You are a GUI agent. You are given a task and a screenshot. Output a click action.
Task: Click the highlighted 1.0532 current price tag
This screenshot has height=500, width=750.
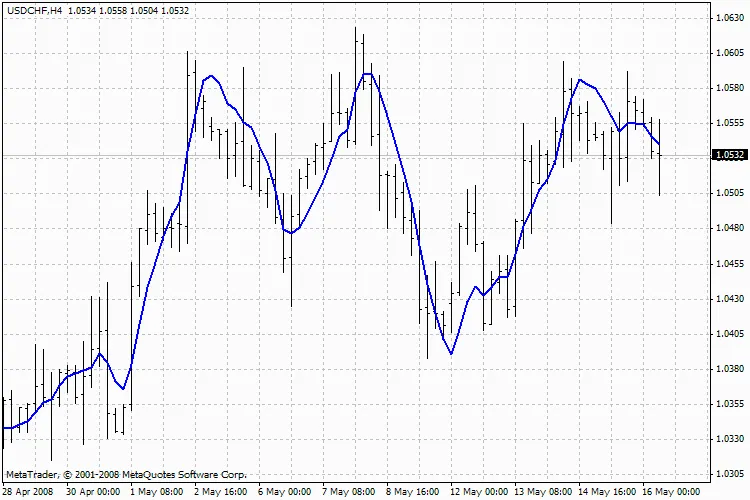[x=727, y=155]
